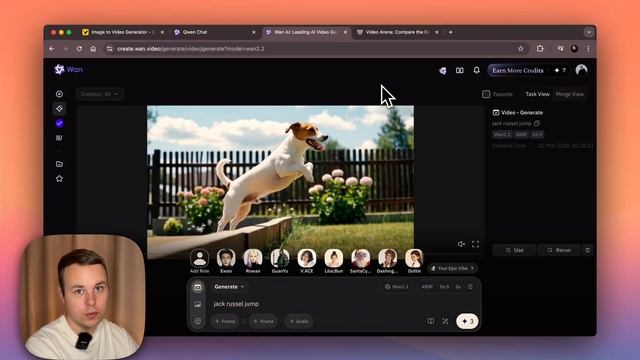Viewport: 640px width, 360px height.
Task: Open the compass Explore icon in sidebar
Action: point(59,94)
